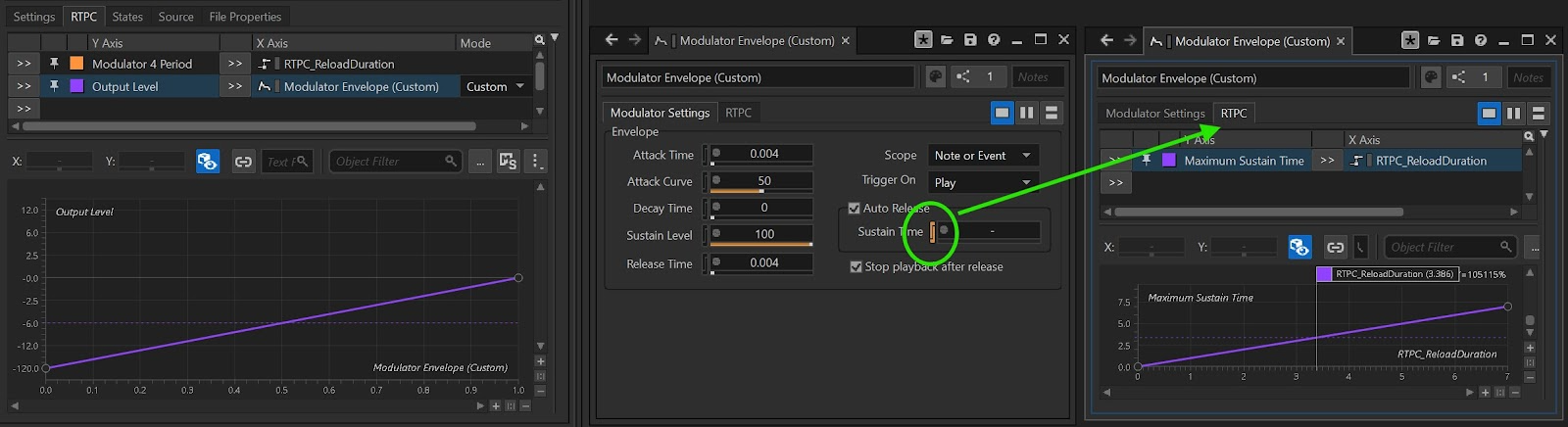Click the color palette icon in middle panel
Viewport: 1568px width, 427px height.
point(935,77)
